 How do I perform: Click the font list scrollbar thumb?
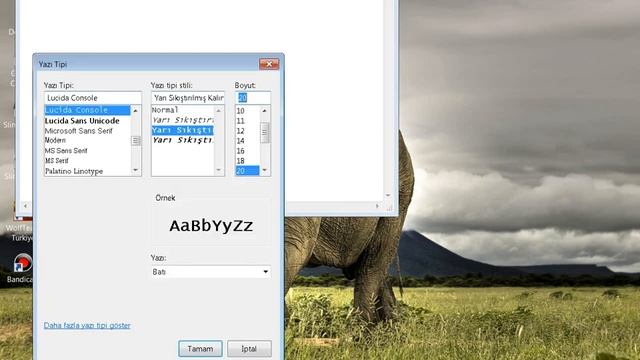click(x=136, y=141)
